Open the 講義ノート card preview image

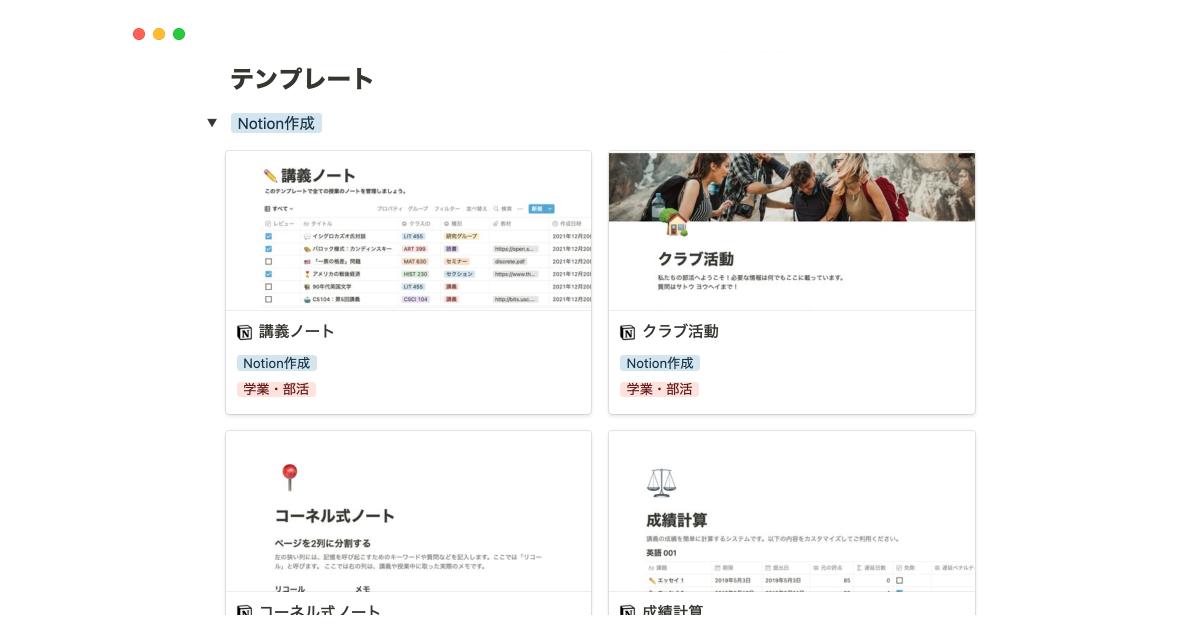[x=409, y=230]
